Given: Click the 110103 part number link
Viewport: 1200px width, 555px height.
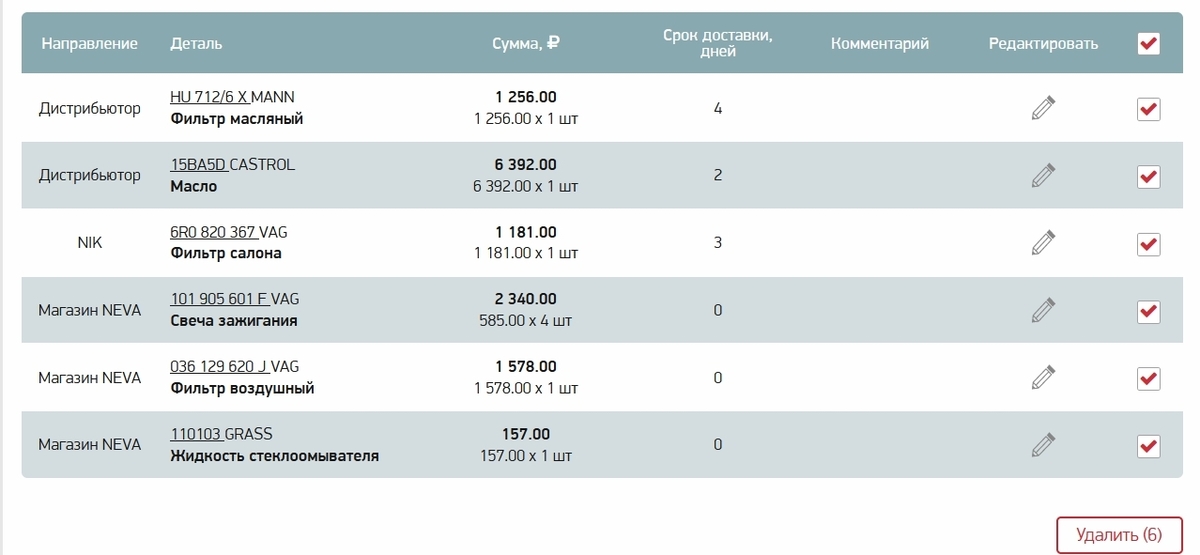Looking at the screenshot, I should click(196, 434).
